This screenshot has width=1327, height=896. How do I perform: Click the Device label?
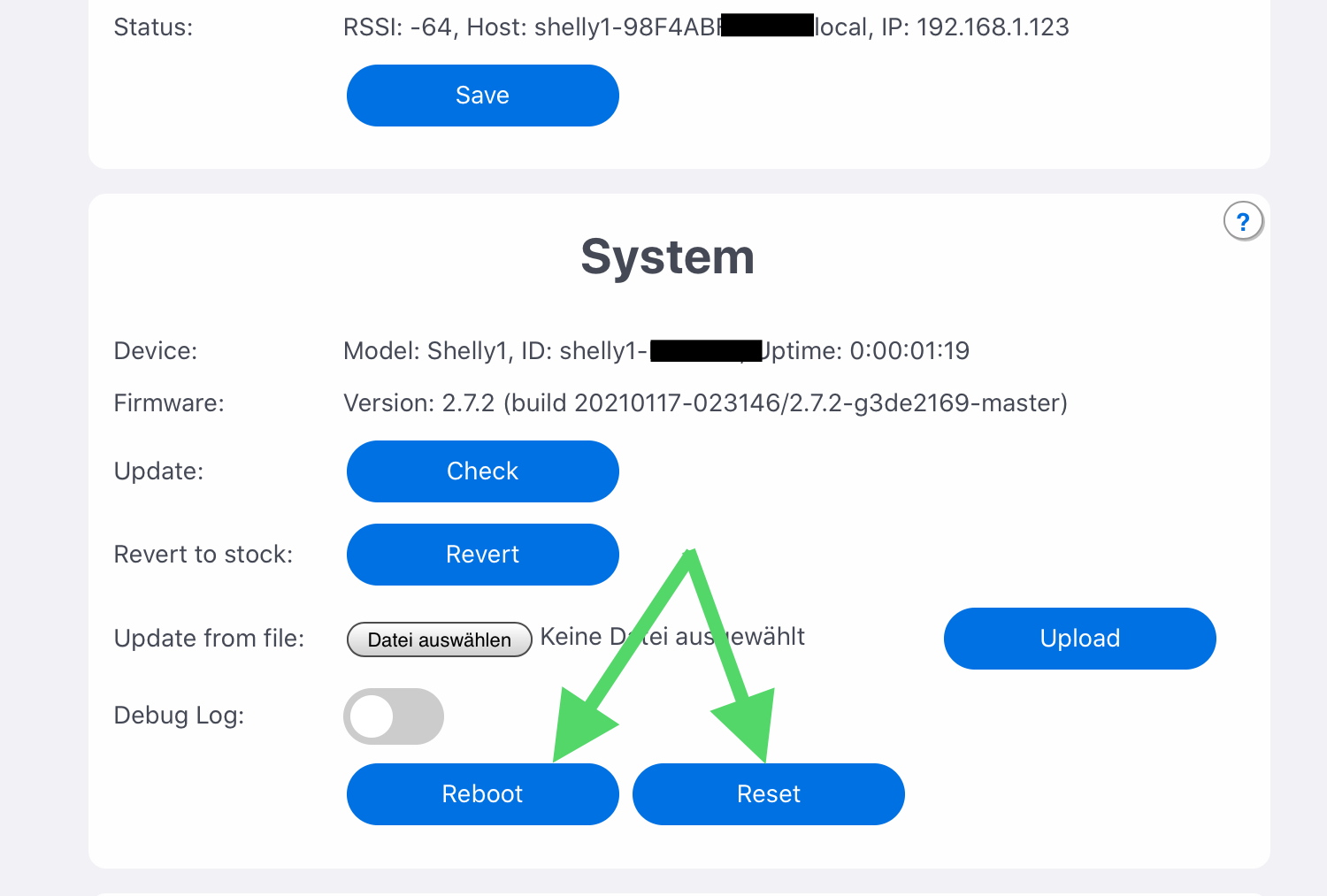156,351
